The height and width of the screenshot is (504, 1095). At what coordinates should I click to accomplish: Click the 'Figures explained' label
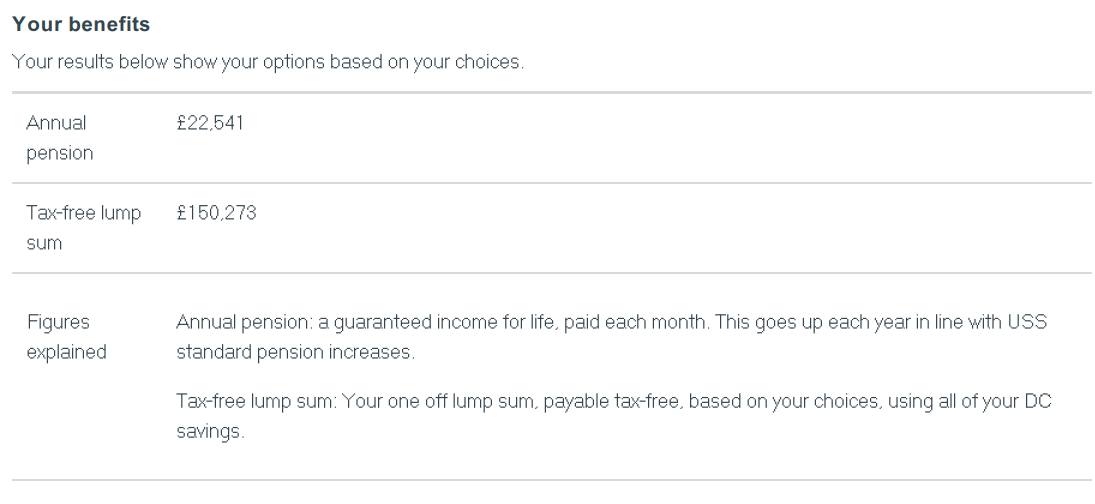point(66,337)
